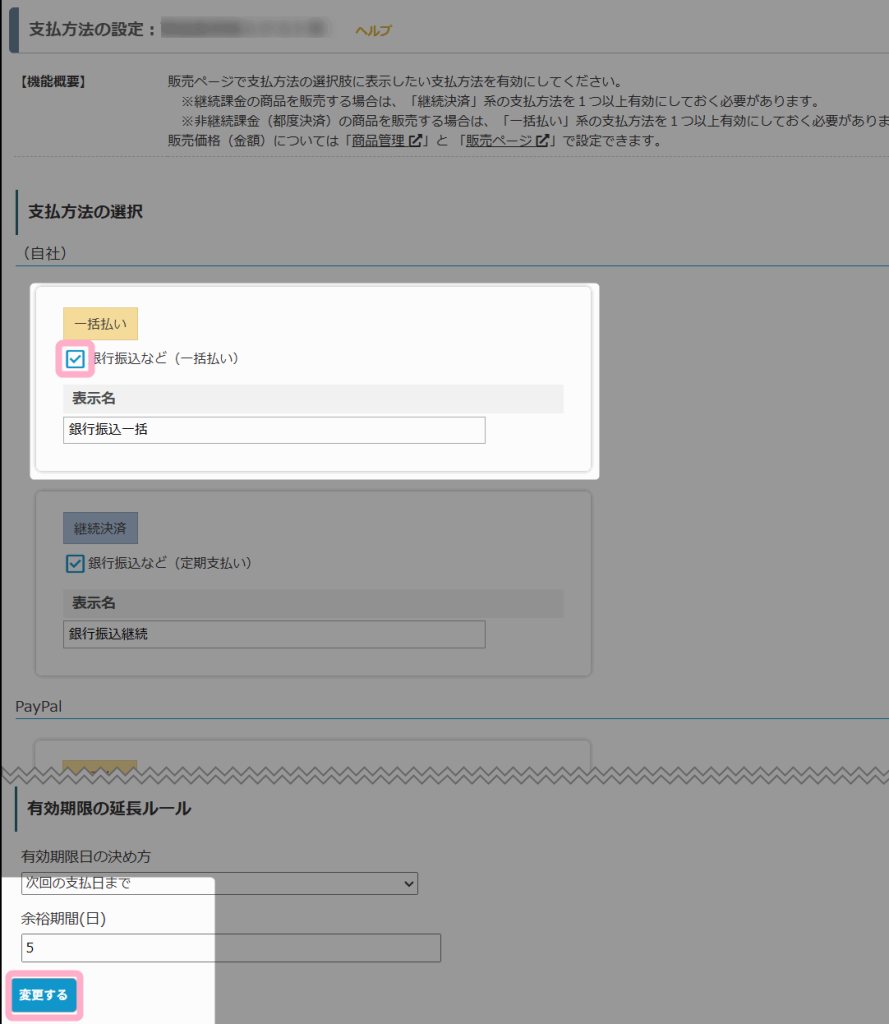Follow the 商品管理 text link
Viewport: 889px width, 1024px height.
coord(378,141)
